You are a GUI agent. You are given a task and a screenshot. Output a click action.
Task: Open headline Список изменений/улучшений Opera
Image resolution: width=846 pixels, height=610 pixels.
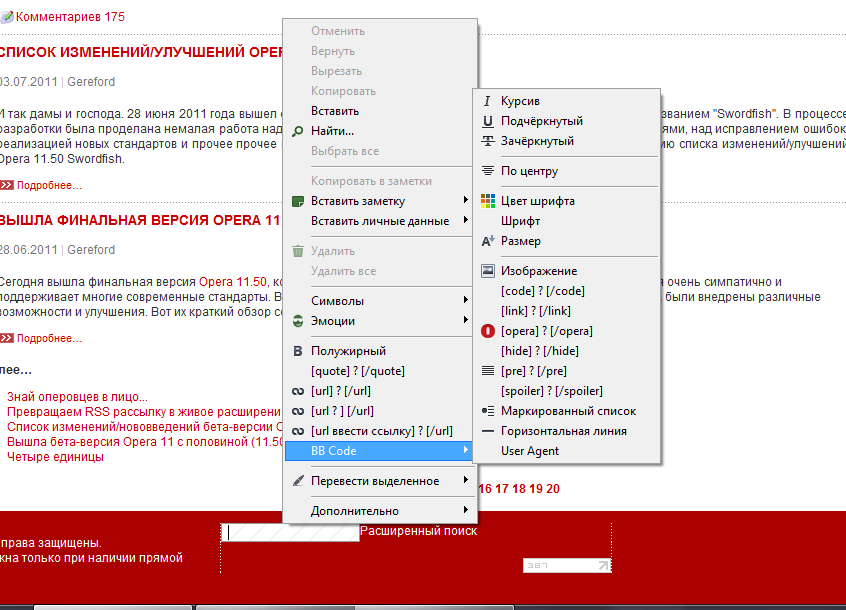tap(141, 52)
